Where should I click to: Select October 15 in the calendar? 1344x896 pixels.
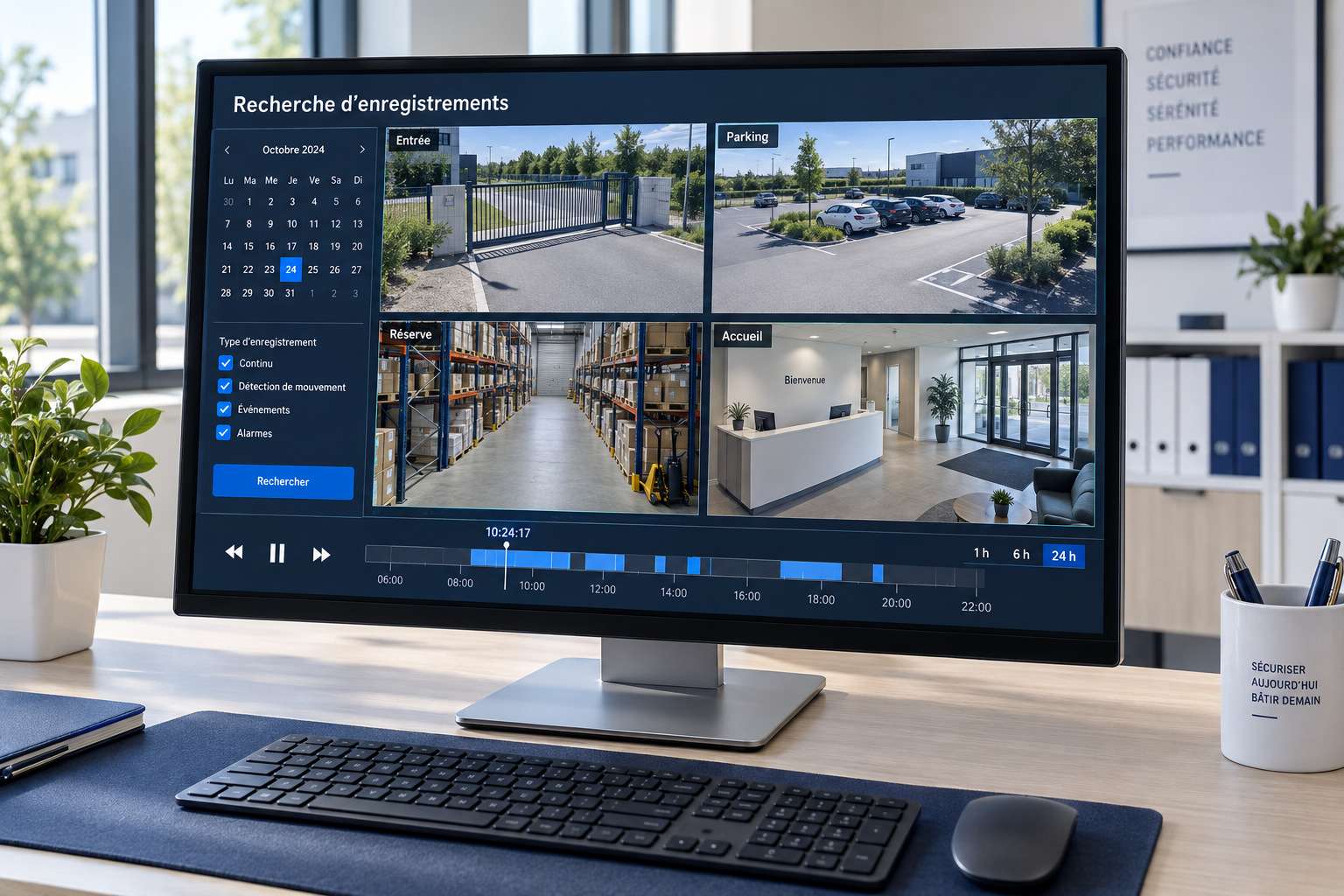coord(248,247)
